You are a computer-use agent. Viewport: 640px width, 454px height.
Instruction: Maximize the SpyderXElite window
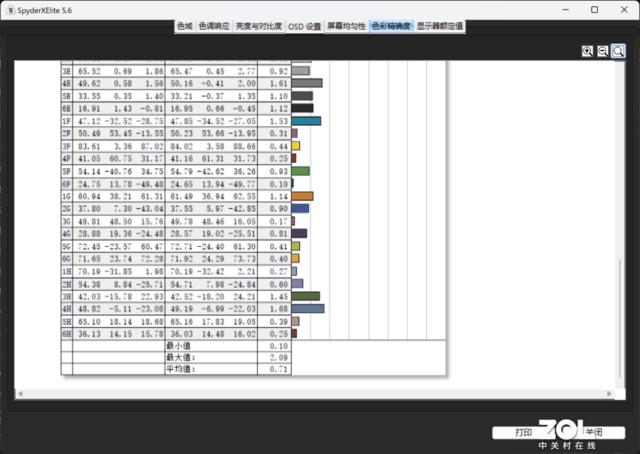[x=595, y=9]
